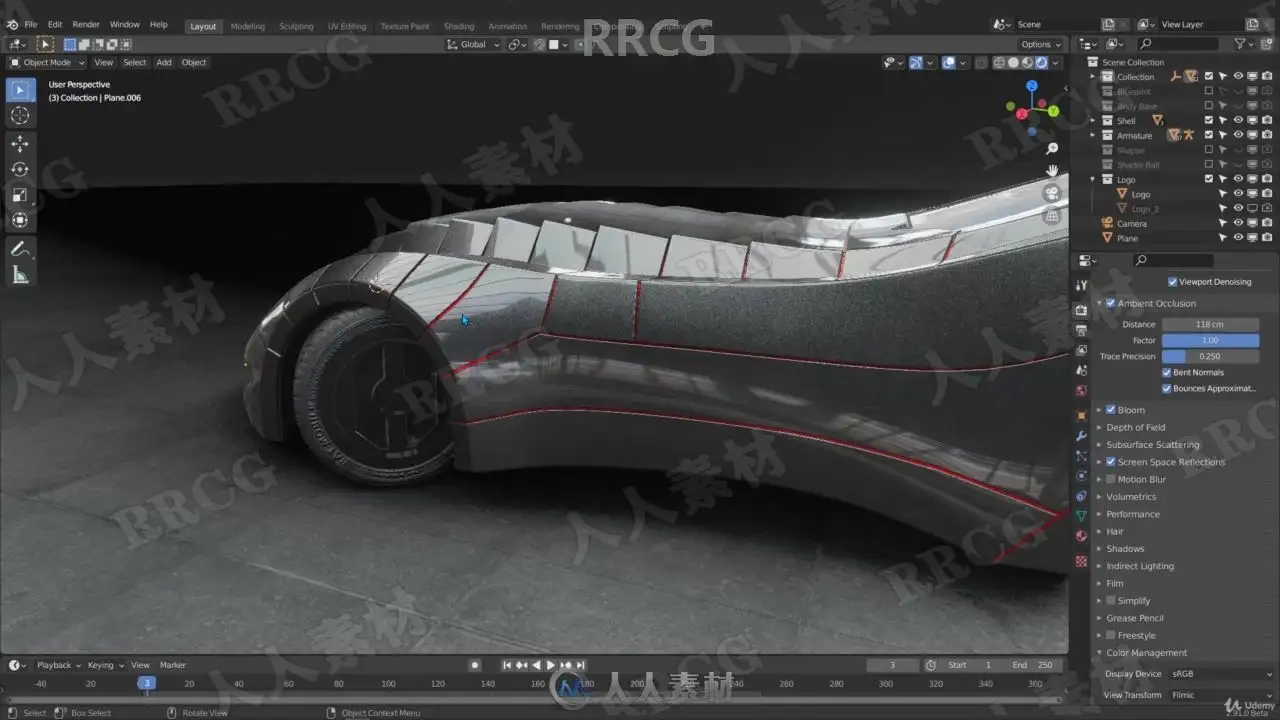Activate the Annotate pencil tool
Viewport: 1280px width, 720px height.
coord(20,249)
